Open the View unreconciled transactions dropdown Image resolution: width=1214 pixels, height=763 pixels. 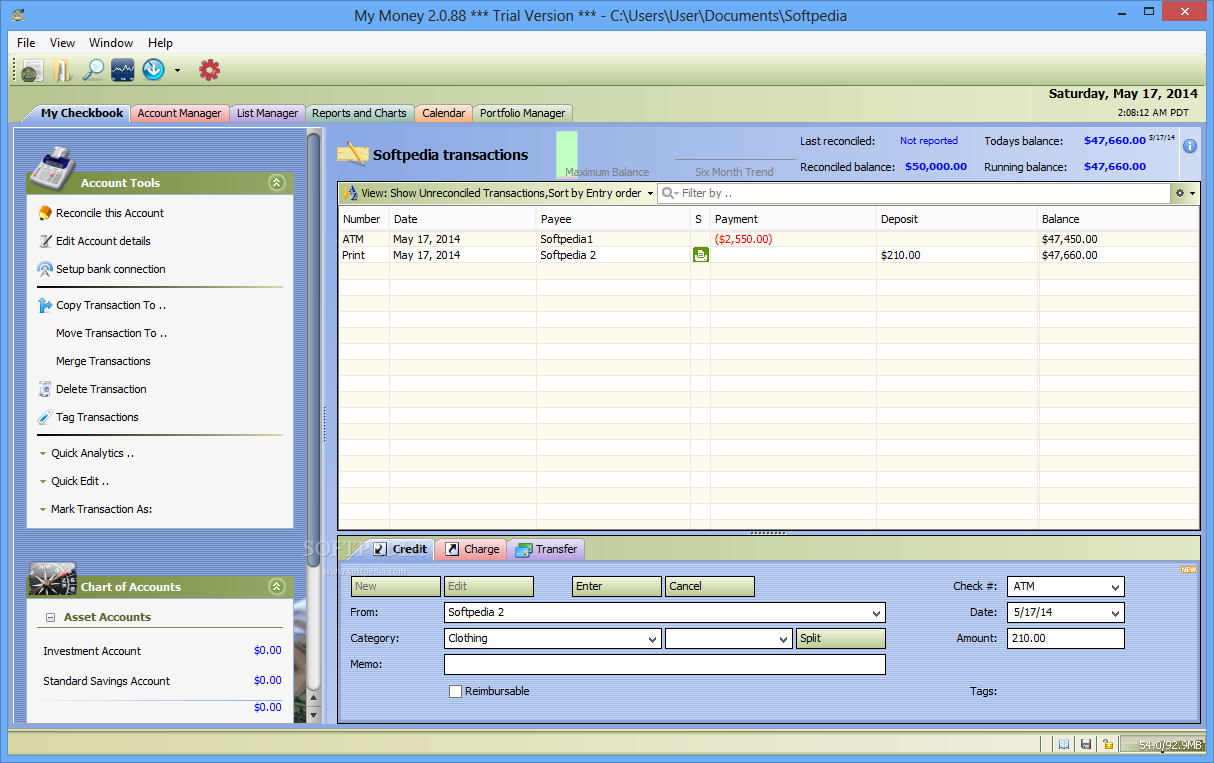coord(650,193)
